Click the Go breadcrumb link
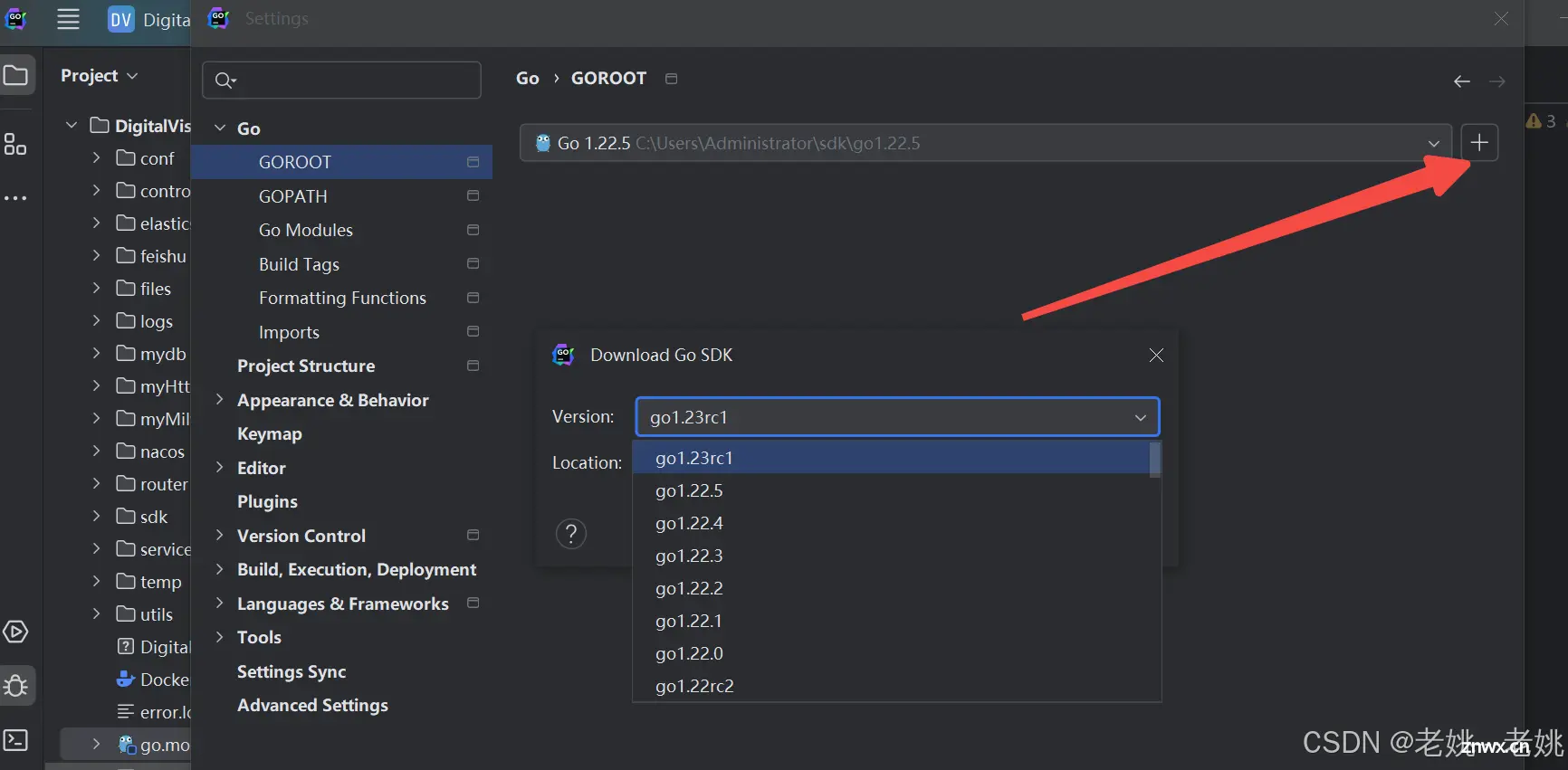Viewport: 1568px width, 770px height. pos(528,79)
